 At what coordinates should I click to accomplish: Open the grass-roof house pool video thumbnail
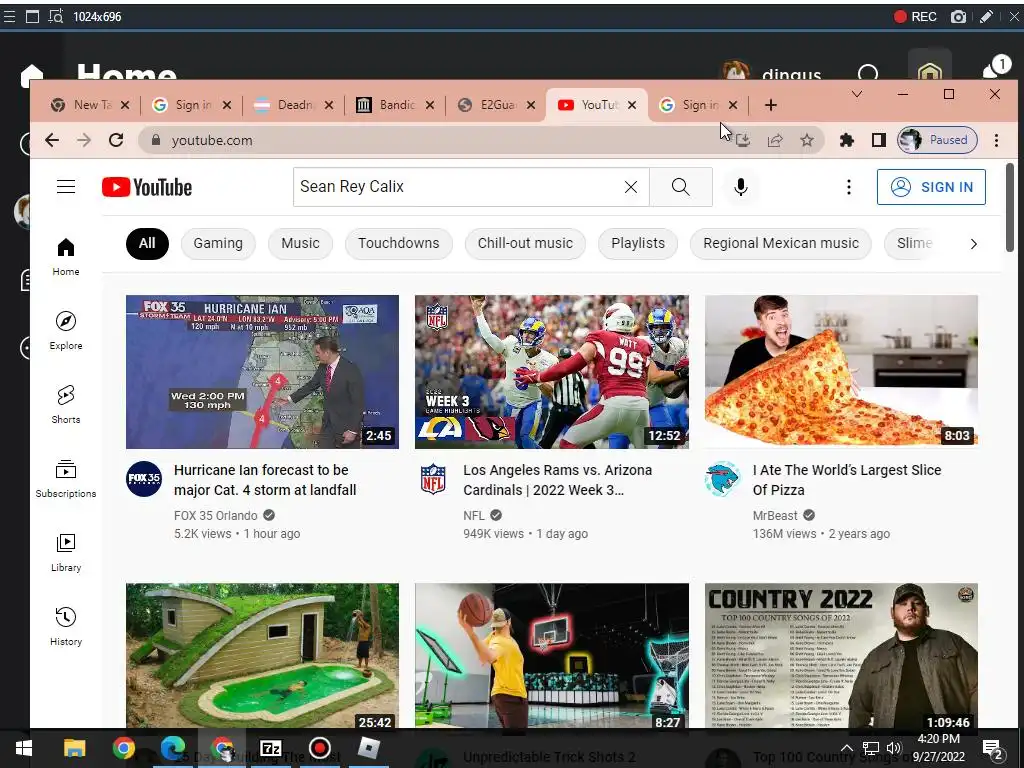pos(262,656)
